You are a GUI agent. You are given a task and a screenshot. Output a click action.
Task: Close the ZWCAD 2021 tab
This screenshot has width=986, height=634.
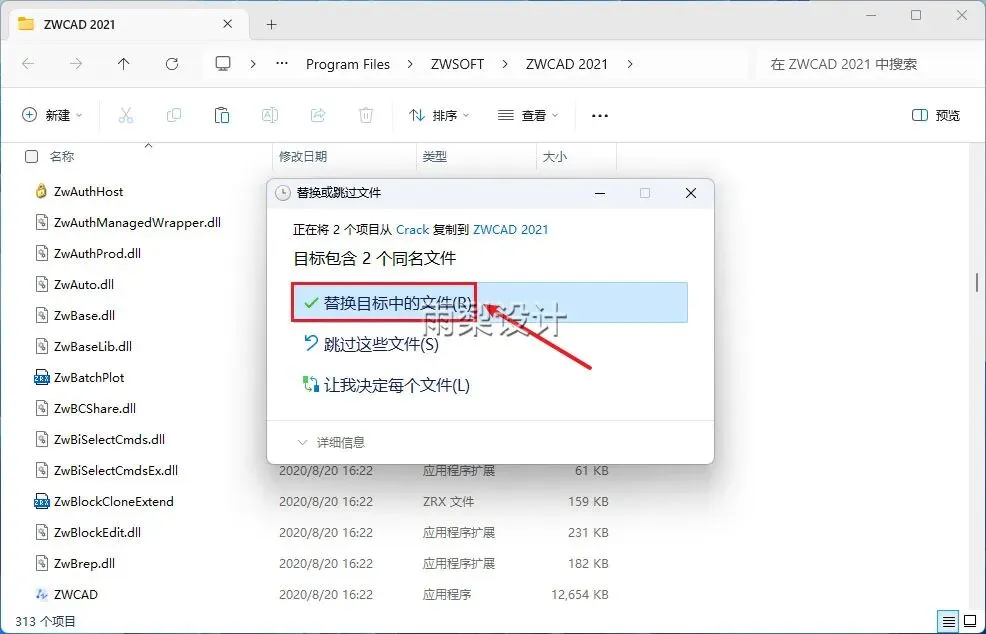228,24
